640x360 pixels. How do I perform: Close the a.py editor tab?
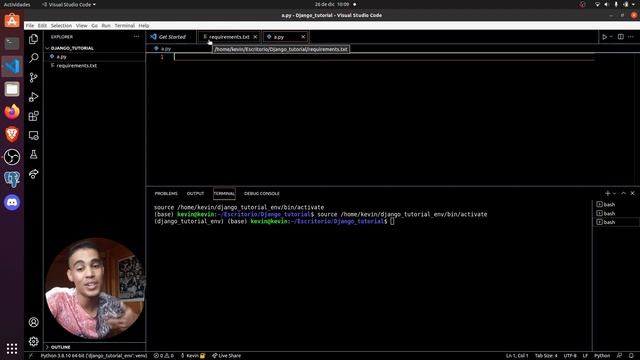(x=303, y=37)
